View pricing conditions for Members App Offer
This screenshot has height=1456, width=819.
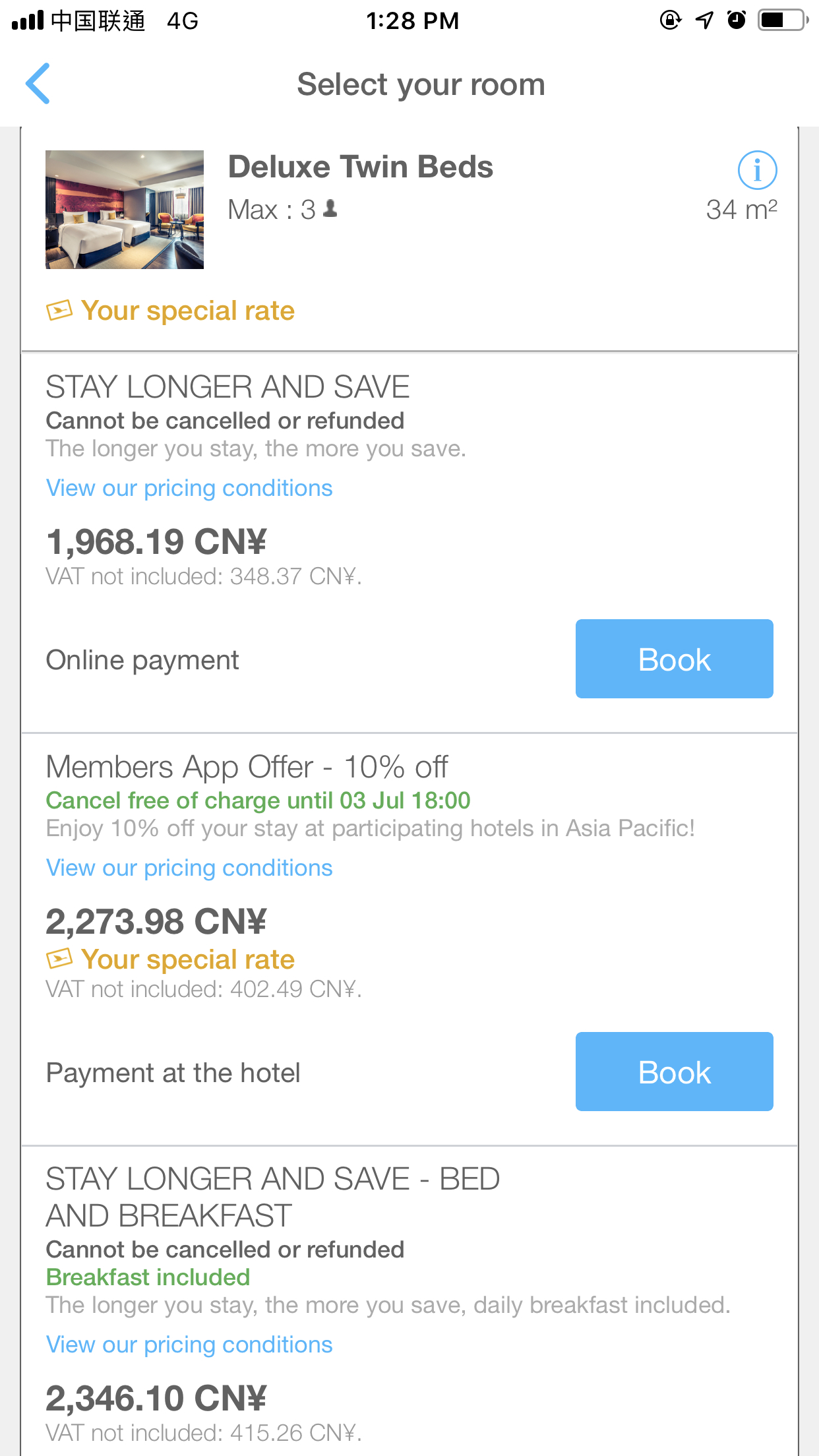189,868
